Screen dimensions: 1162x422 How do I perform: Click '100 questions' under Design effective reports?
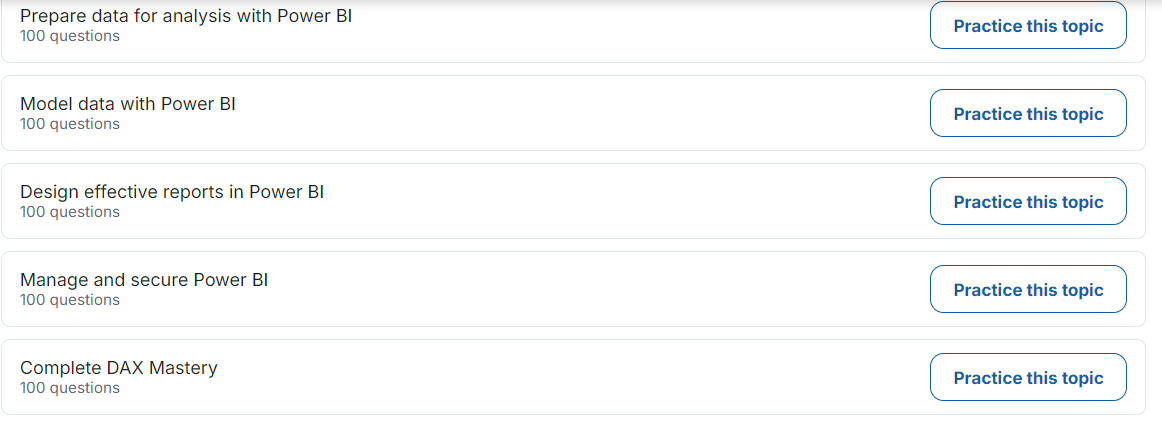pos(70,212)
